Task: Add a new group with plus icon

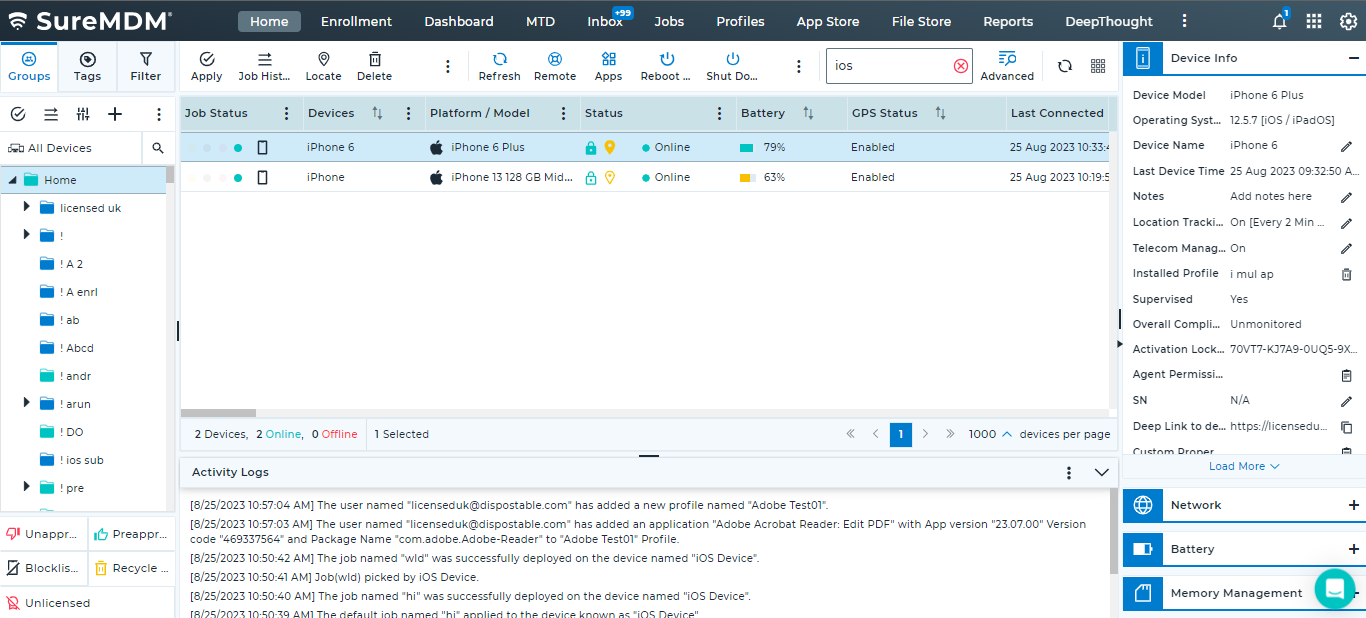Action: (115, 114)
